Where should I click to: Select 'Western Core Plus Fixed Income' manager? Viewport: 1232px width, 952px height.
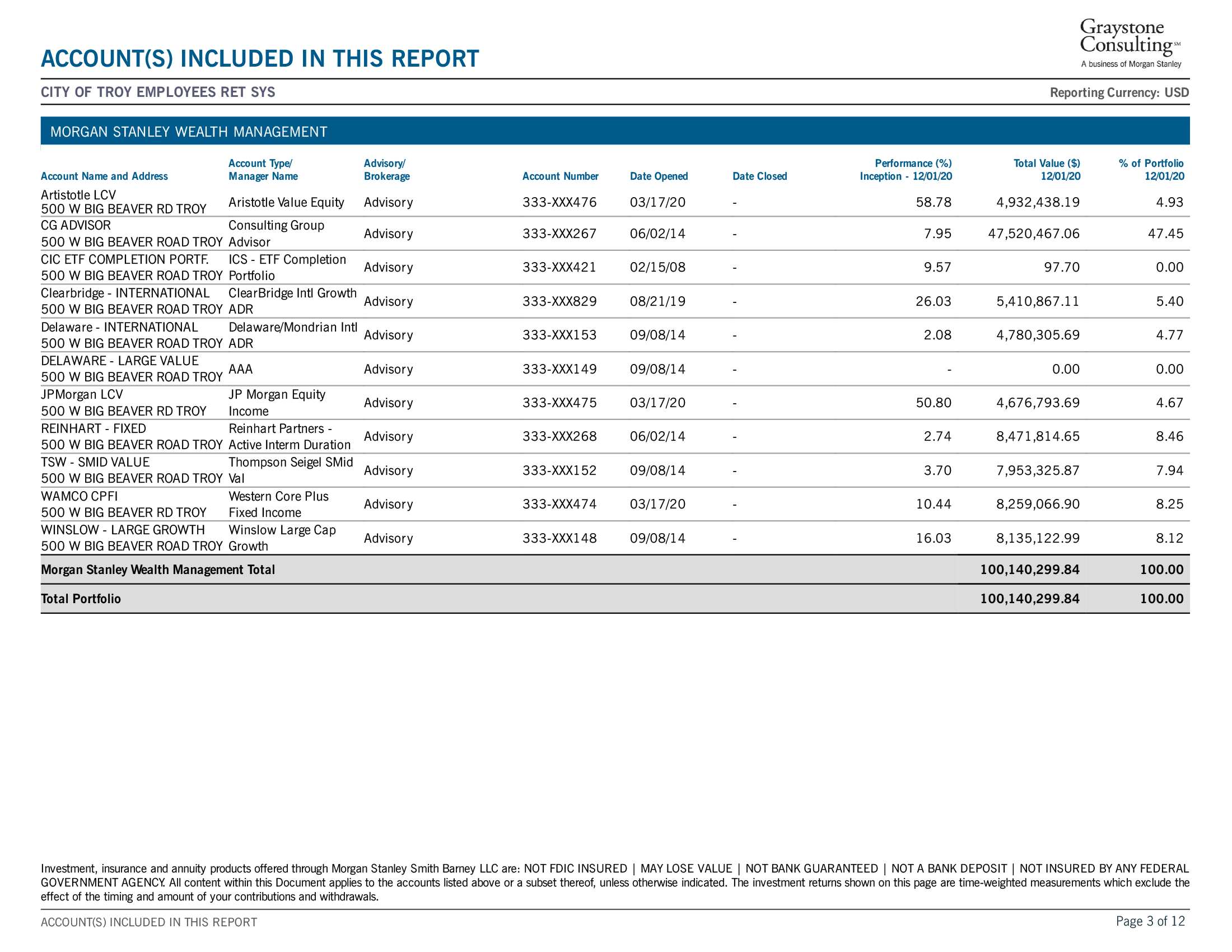[x=279, y=504]
